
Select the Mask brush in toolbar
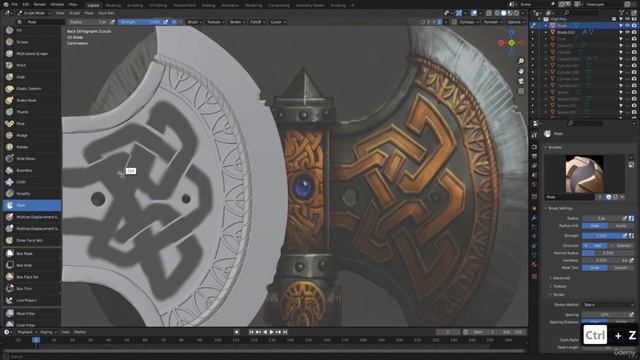32,205
